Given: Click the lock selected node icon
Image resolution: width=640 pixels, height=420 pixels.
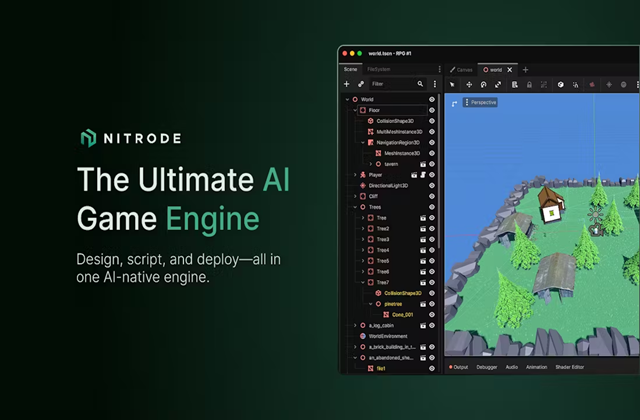Looking at the screenshot, I should coord(529,84).
